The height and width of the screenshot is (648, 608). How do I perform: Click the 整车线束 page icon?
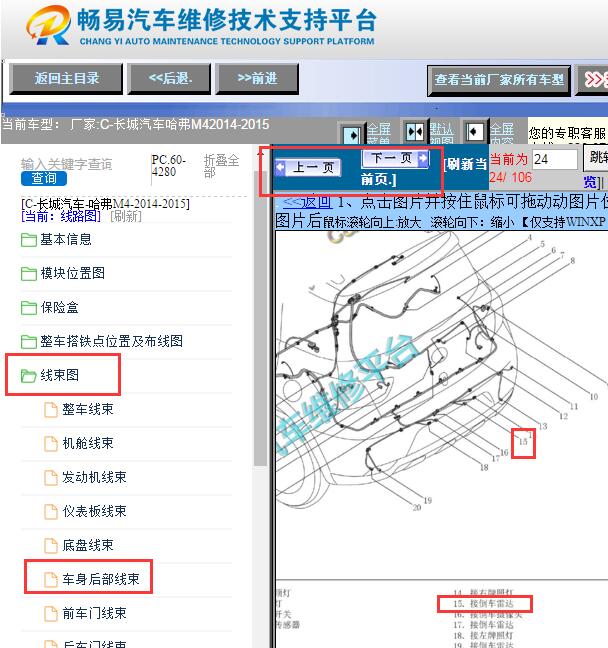point(51,410)
